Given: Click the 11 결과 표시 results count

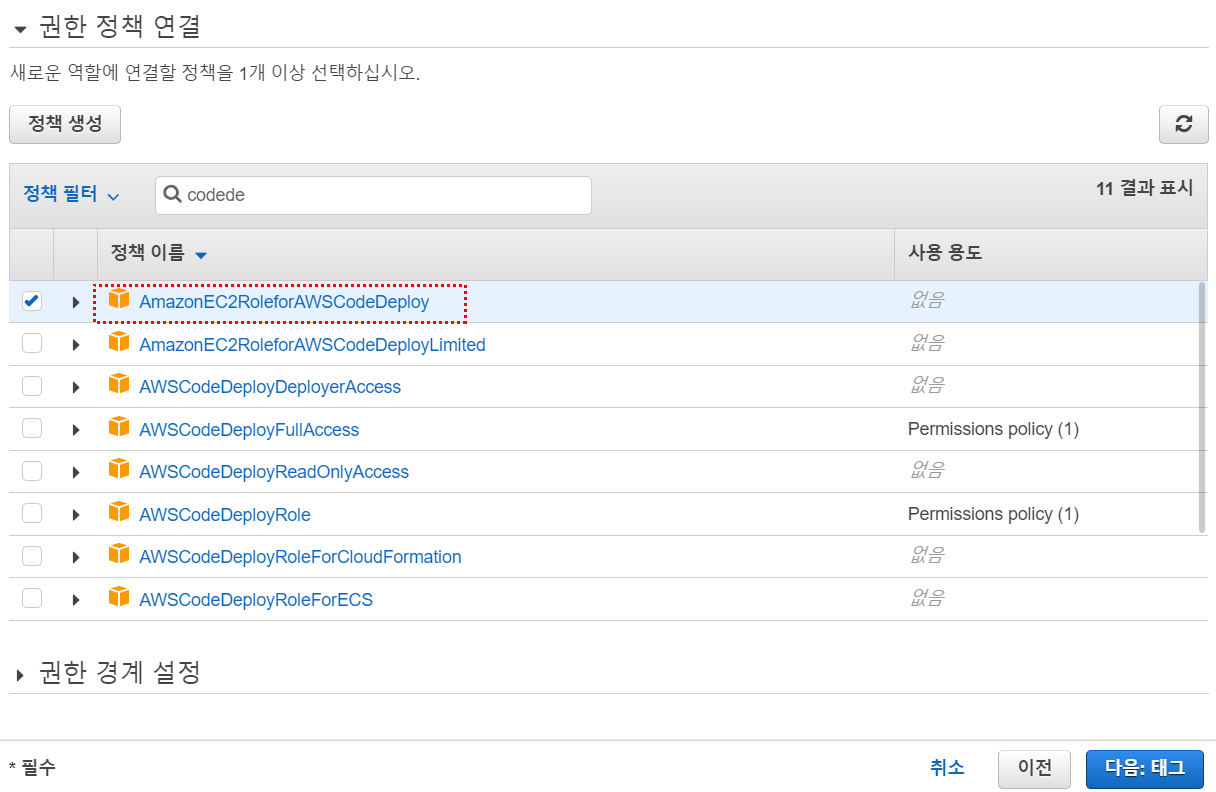Looking at the screenshot, I should point(1144,188).
